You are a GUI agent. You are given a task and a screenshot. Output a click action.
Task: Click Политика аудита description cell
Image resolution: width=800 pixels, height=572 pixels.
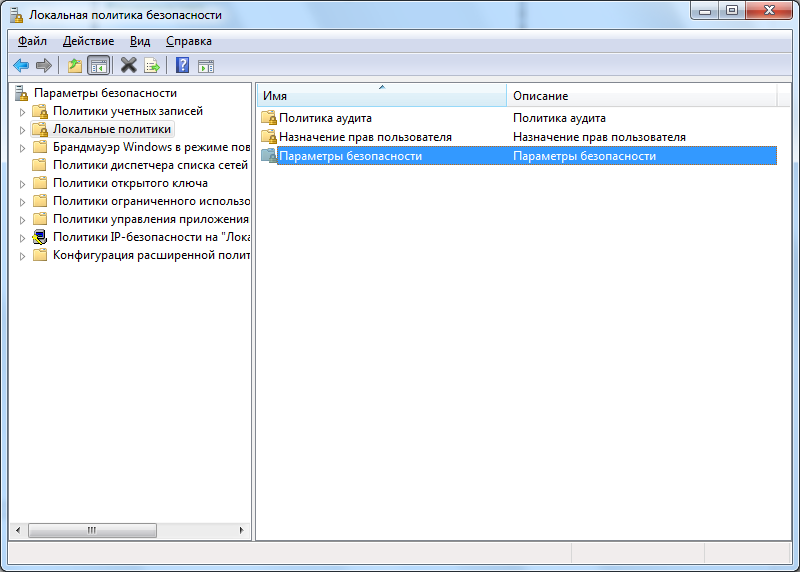coord(559,118)
